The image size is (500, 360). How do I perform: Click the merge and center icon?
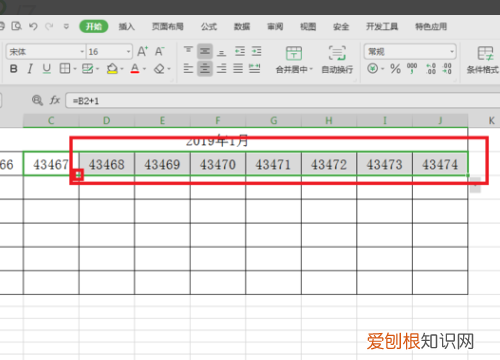294,53
